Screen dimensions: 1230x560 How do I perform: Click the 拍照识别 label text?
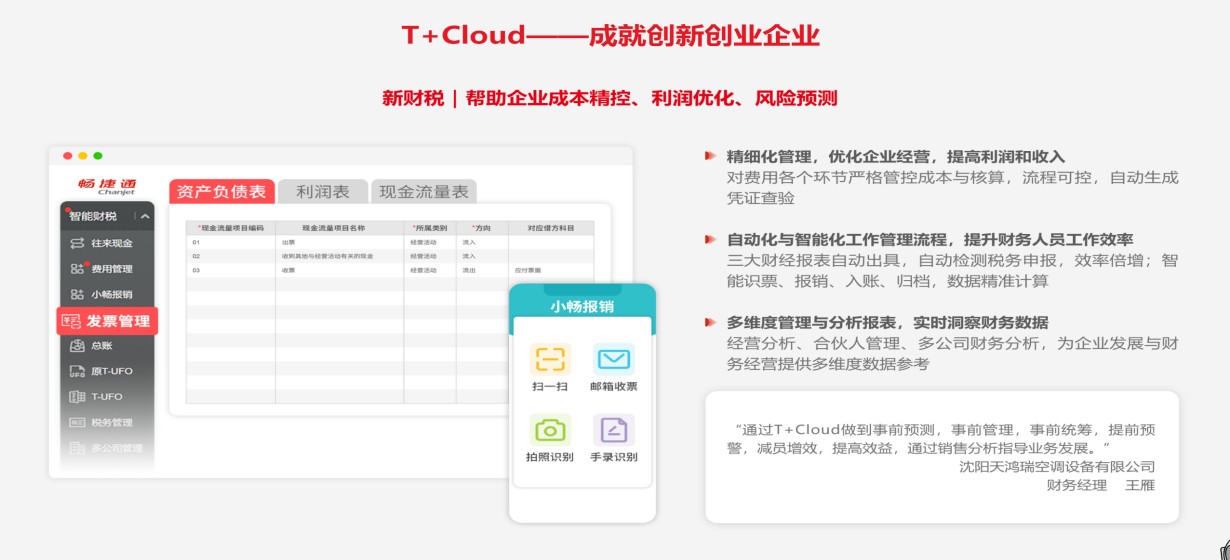(x=549, y=457)
